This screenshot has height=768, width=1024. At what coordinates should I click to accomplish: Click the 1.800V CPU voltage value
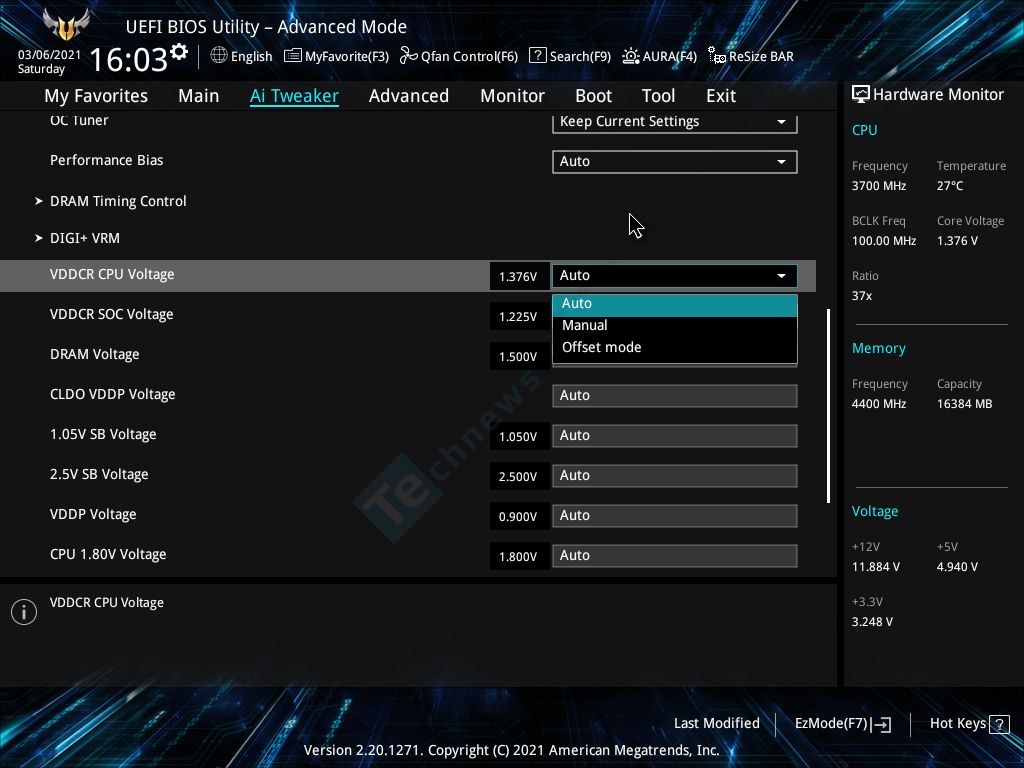[x=519, y=556]
